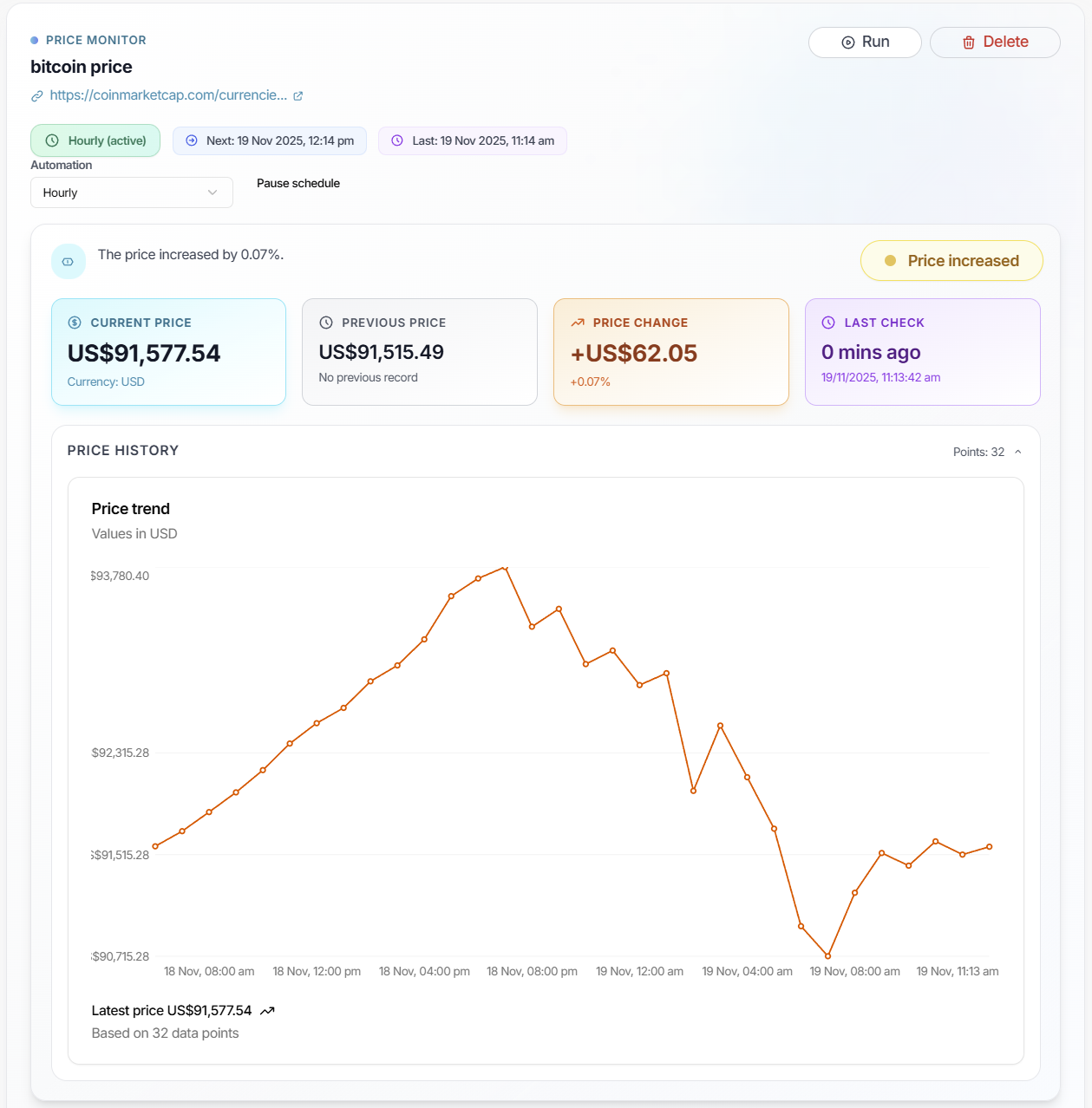Select the PRICE MONITOR header label

pyautogui.click(x=95, y=40)
